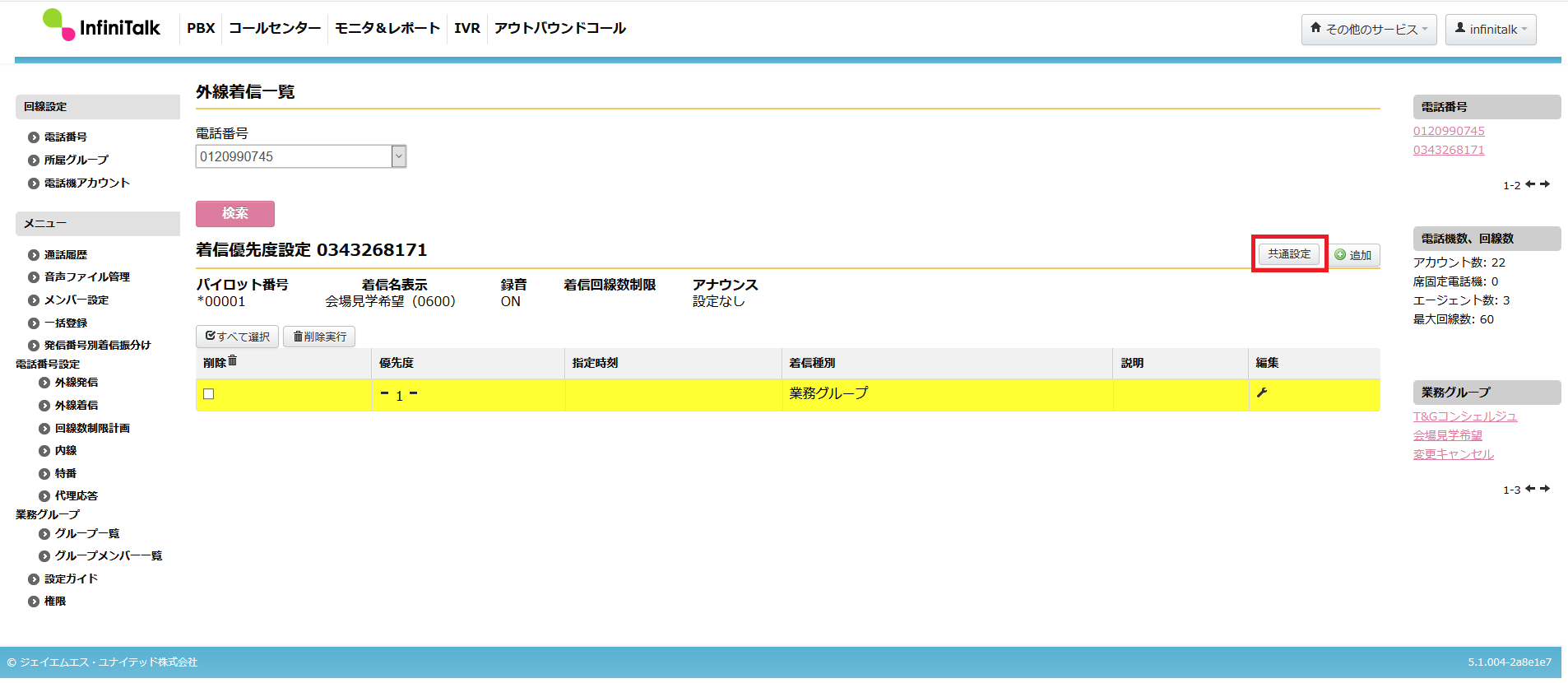Screen dimensions: 1568x683
Task: Expand the その他のサービス dropdown
Action: pos(1369,29)
